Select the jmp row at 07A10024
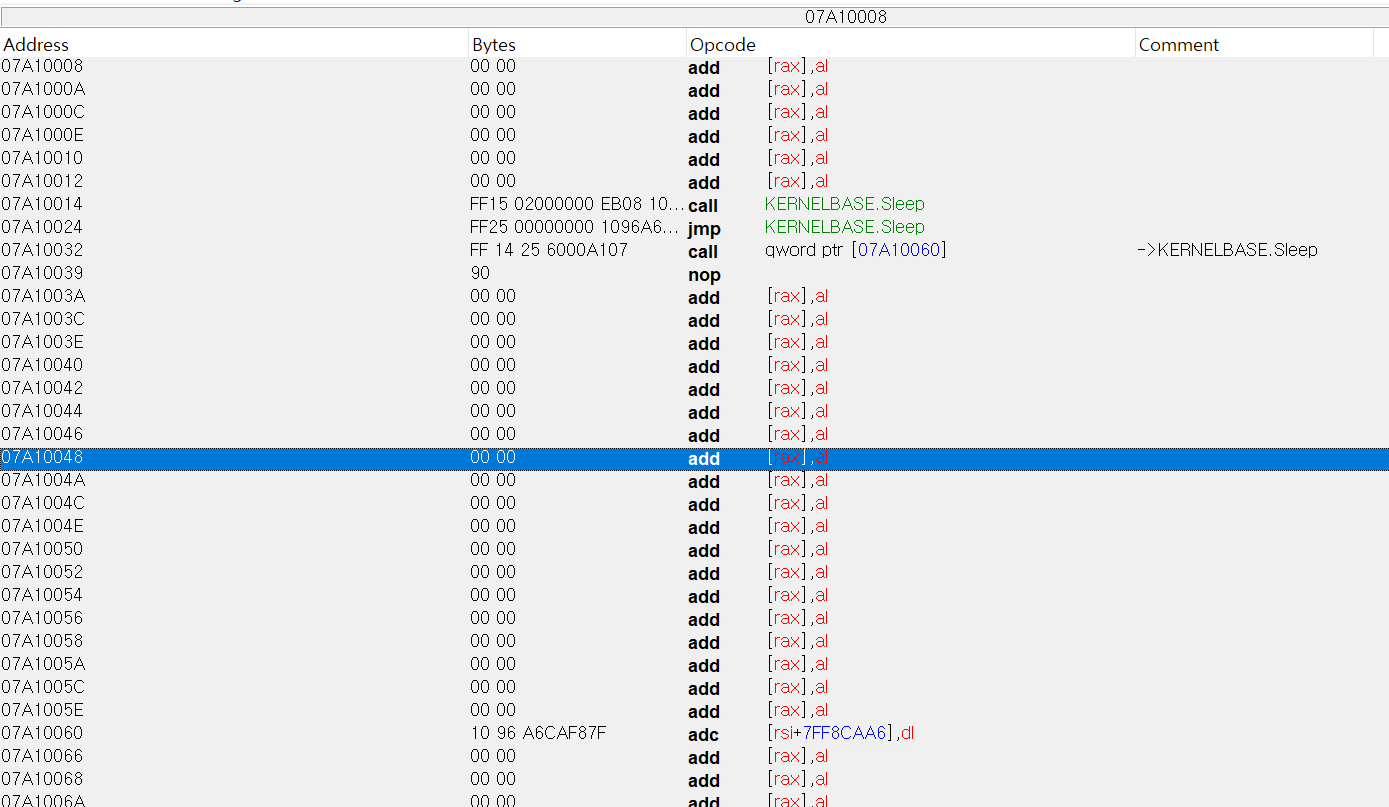This screenshot has width=1389, height=807. coord(704,227)
